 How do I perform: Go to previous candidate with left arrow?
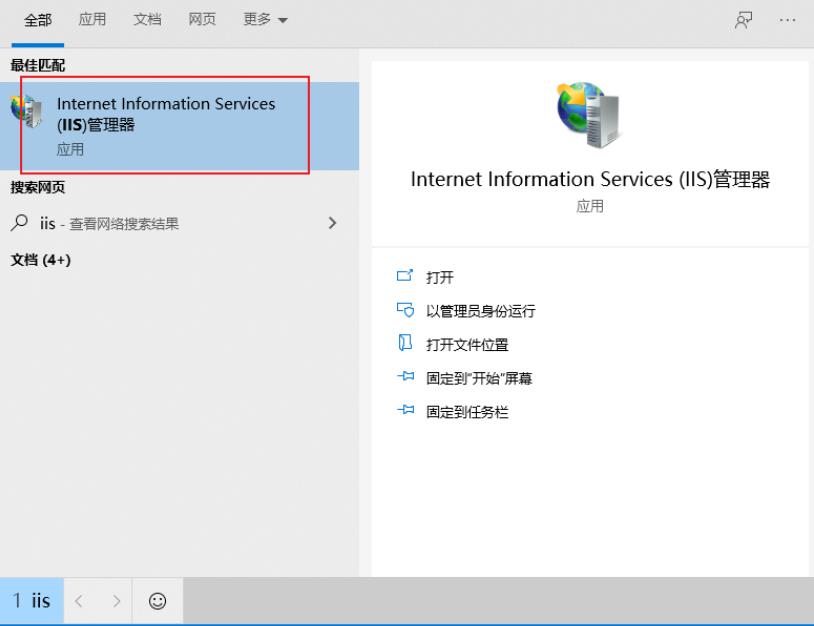click(79, 601)
